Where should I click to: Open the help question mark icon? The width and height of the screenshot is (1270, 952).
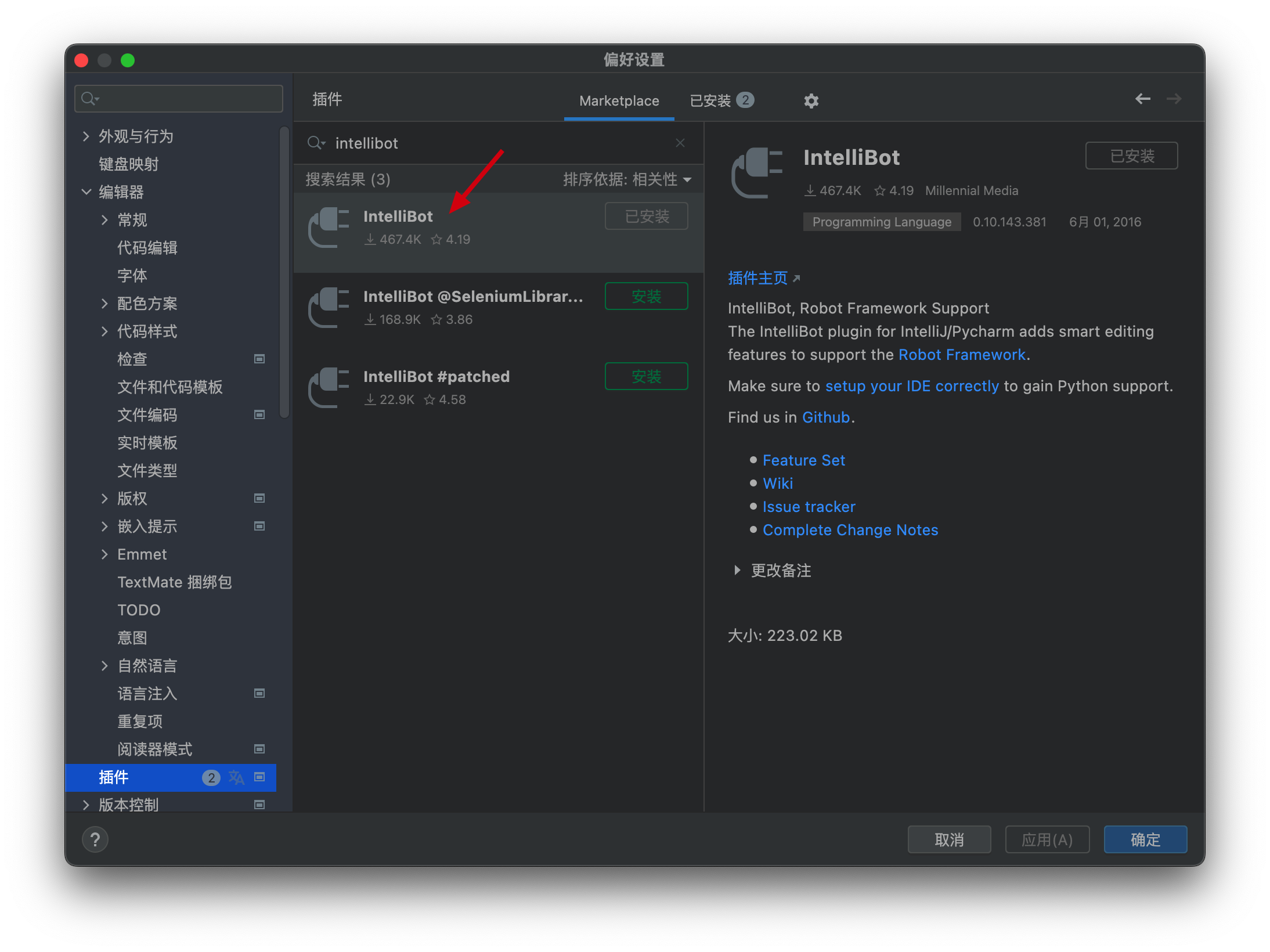click(x=95, y=839)
